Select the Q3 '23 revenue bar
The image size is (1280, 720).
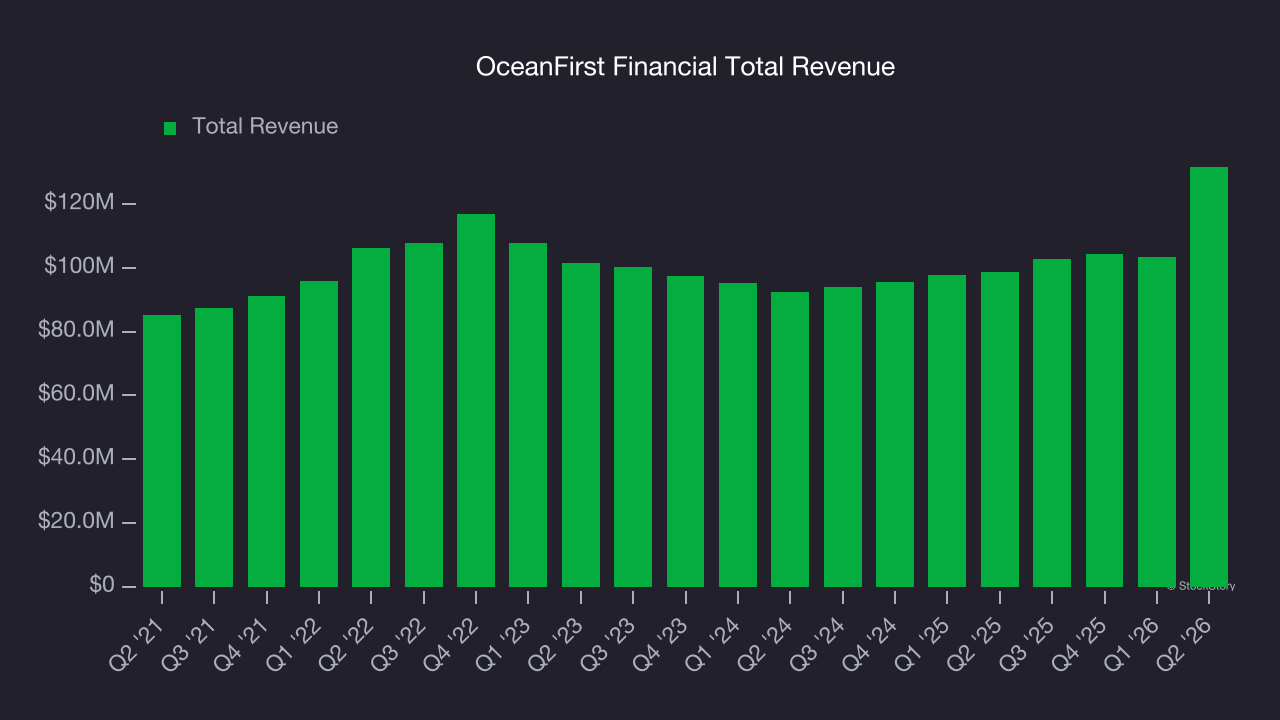click(x=633, y=427)
